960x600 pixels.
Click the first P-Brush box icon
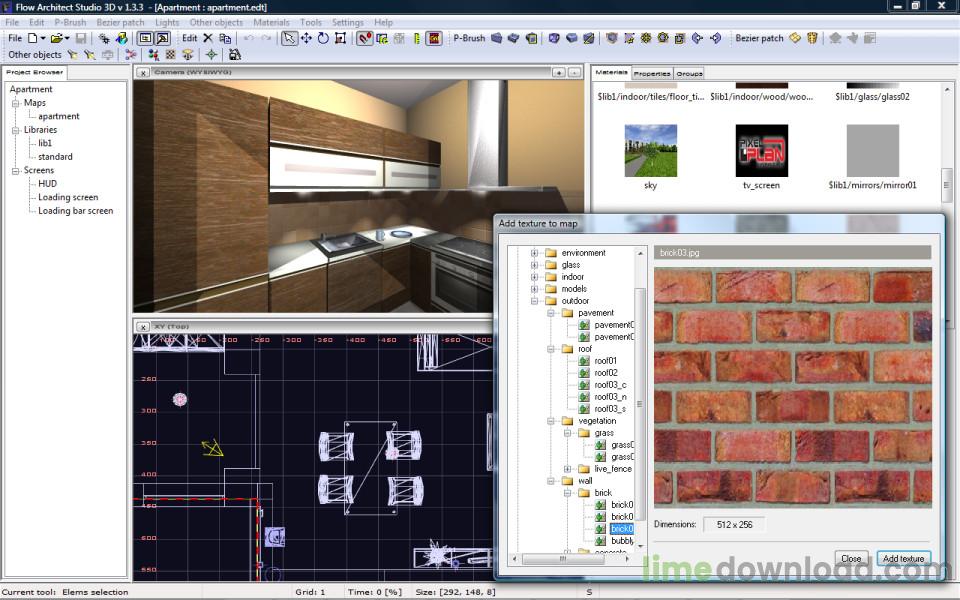click(x=497, y=38)
